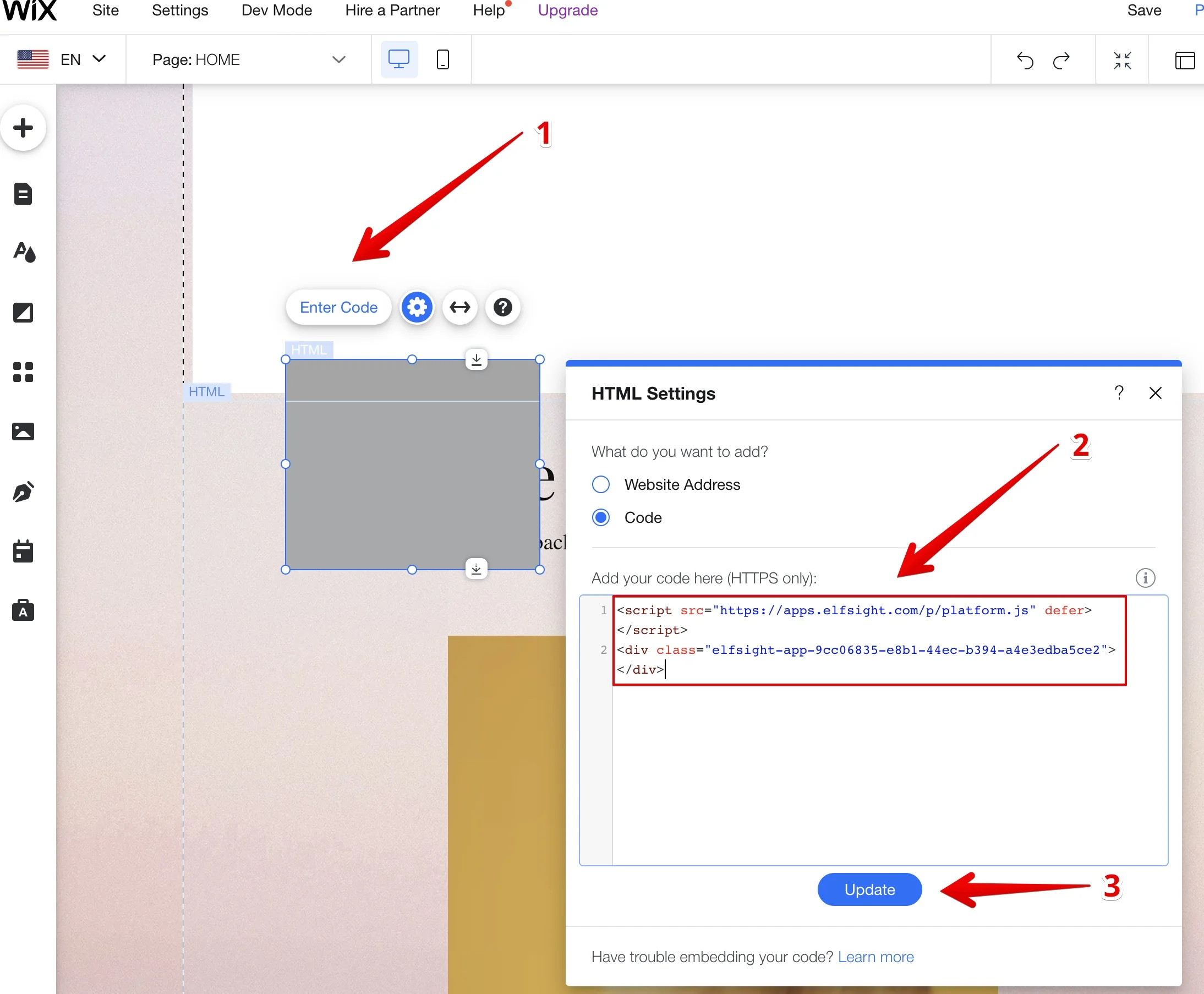
Task: Click the Update button
Action: point(869,889)
